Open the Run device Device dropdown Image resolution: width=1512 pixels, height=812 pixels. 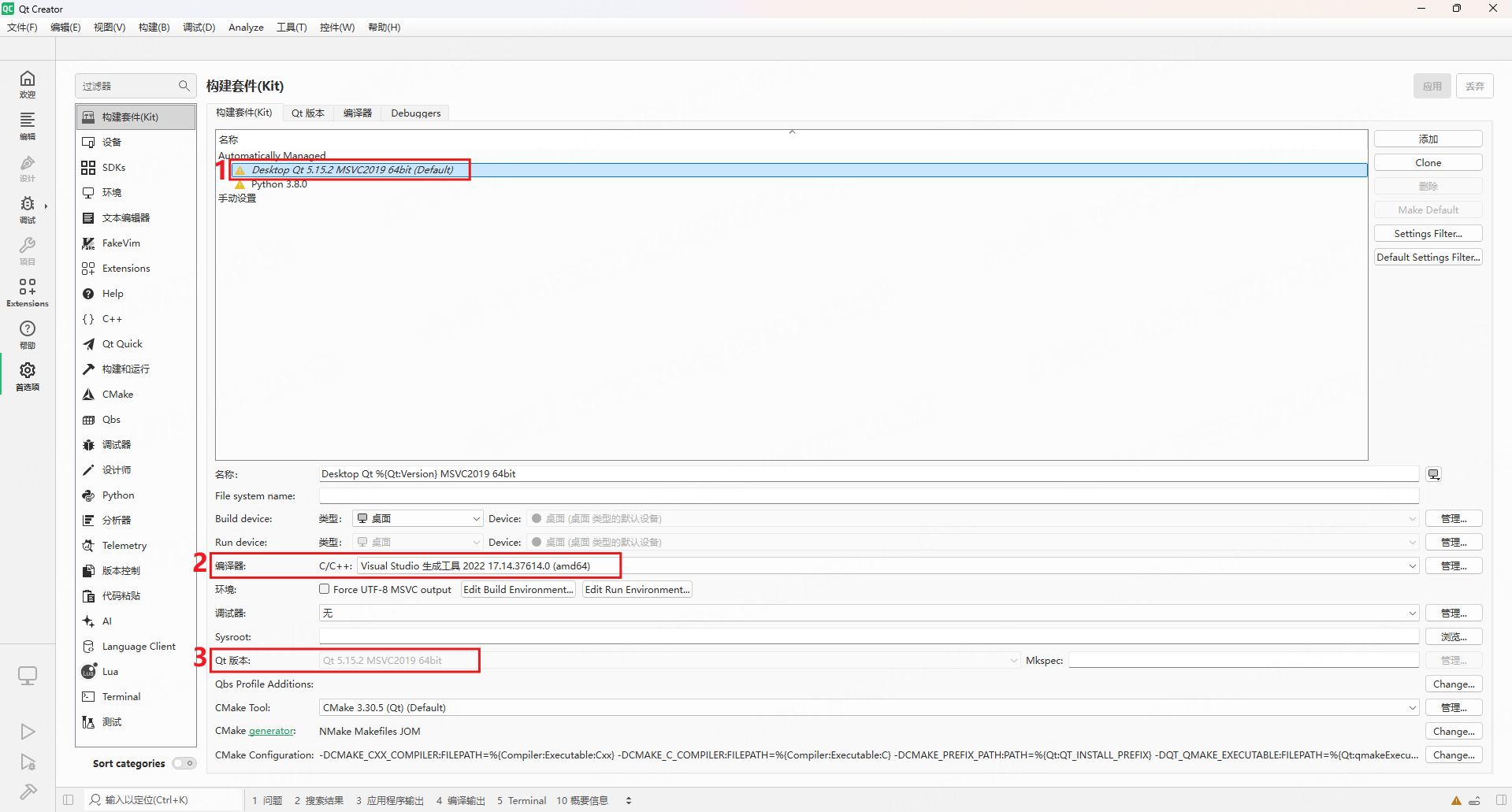coord(973,543)
